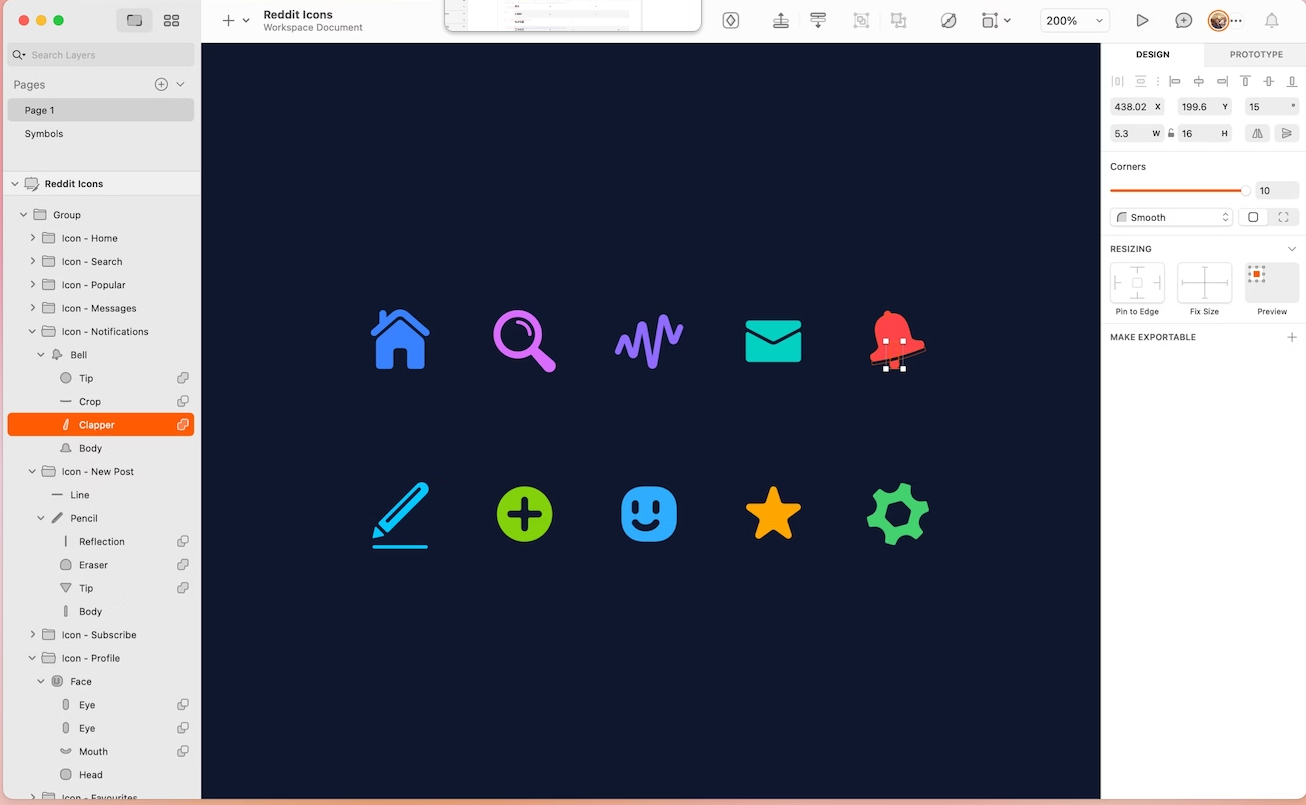Click the Backward (send backward) toolbar icon
1306x805 pixels.
(818, 20)
